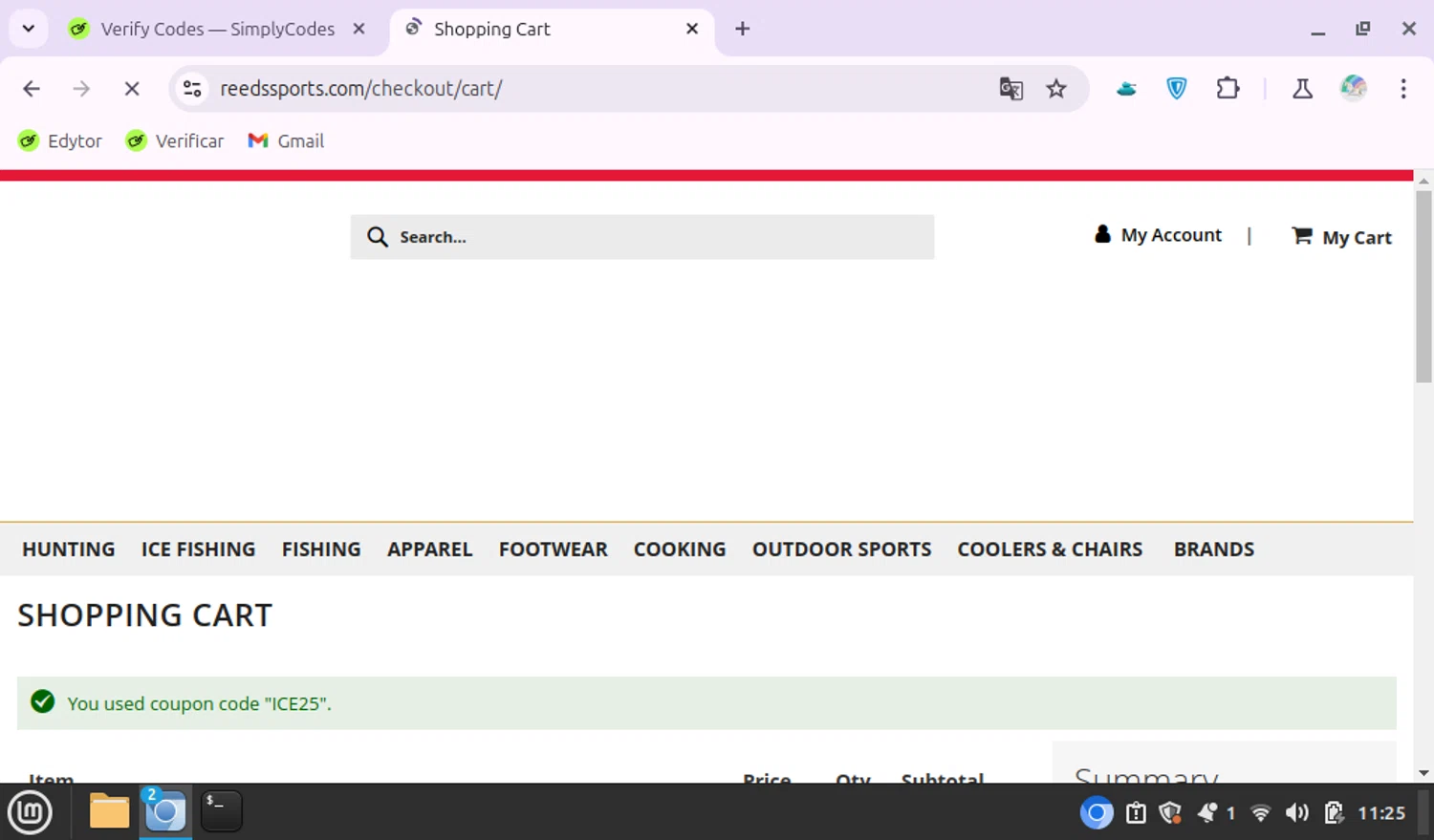
Task: Open My Account link
Action: click(x=1158, y=235)
